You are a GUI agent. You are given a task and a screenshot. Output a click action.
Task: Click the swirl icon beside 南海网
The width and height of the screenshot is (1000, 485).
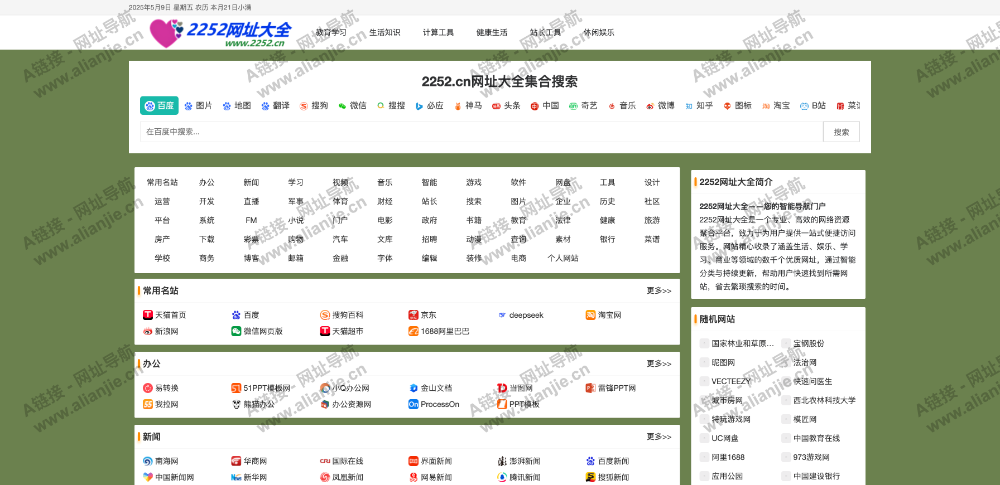(x=148, y=461)
